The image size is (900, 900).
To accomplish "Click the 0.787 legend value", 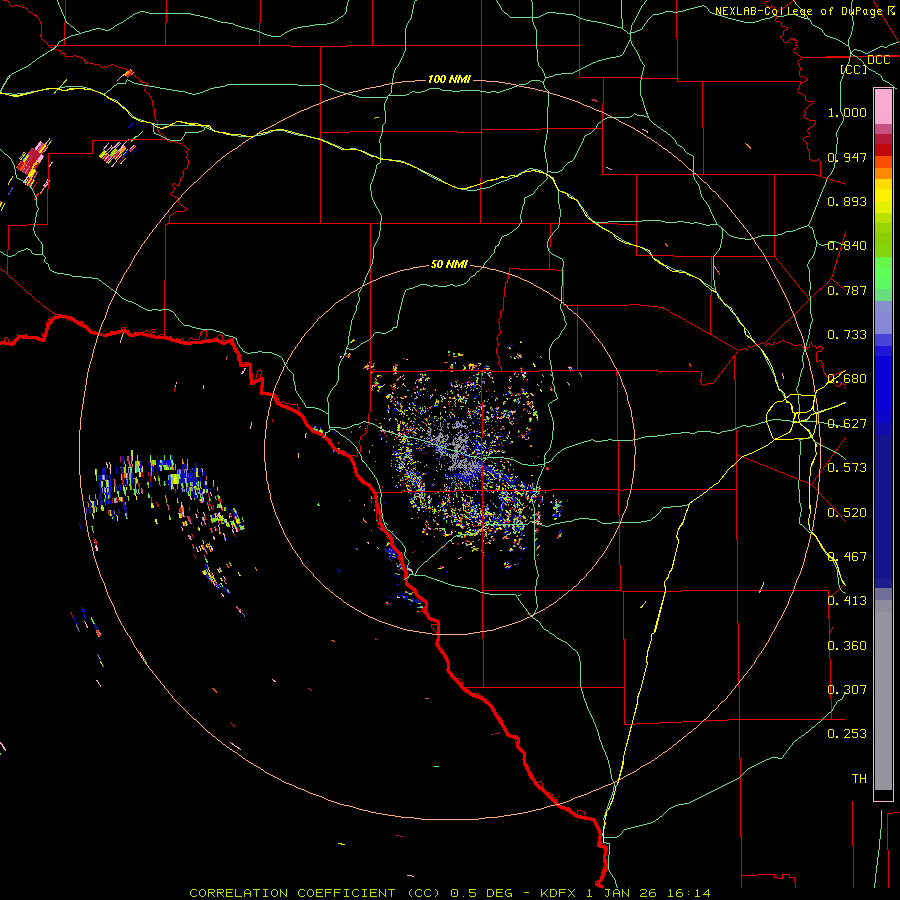I will click(x=847, y=290).
